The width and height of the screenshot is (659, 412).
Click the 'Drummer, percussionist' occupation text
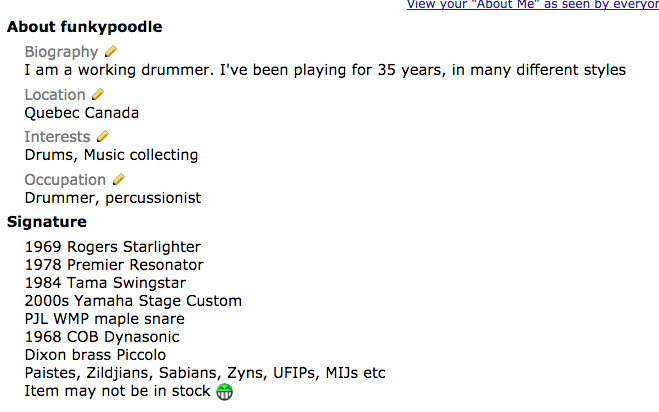(112, 198)
